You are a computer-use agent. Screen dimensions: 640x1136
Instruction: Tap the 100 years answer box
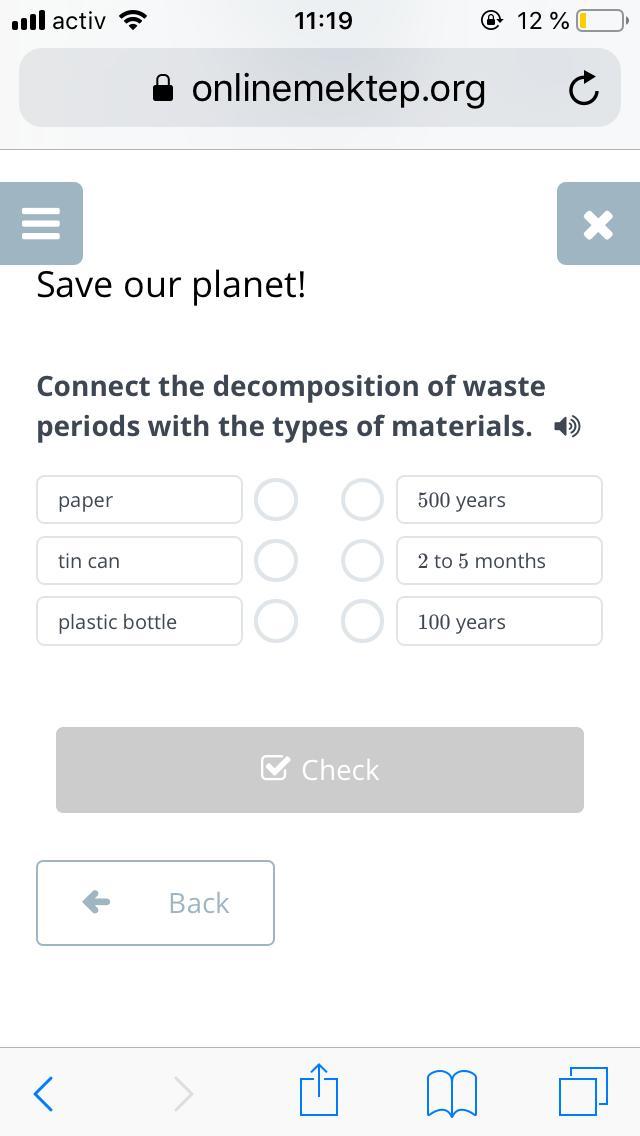coord(499,621)
